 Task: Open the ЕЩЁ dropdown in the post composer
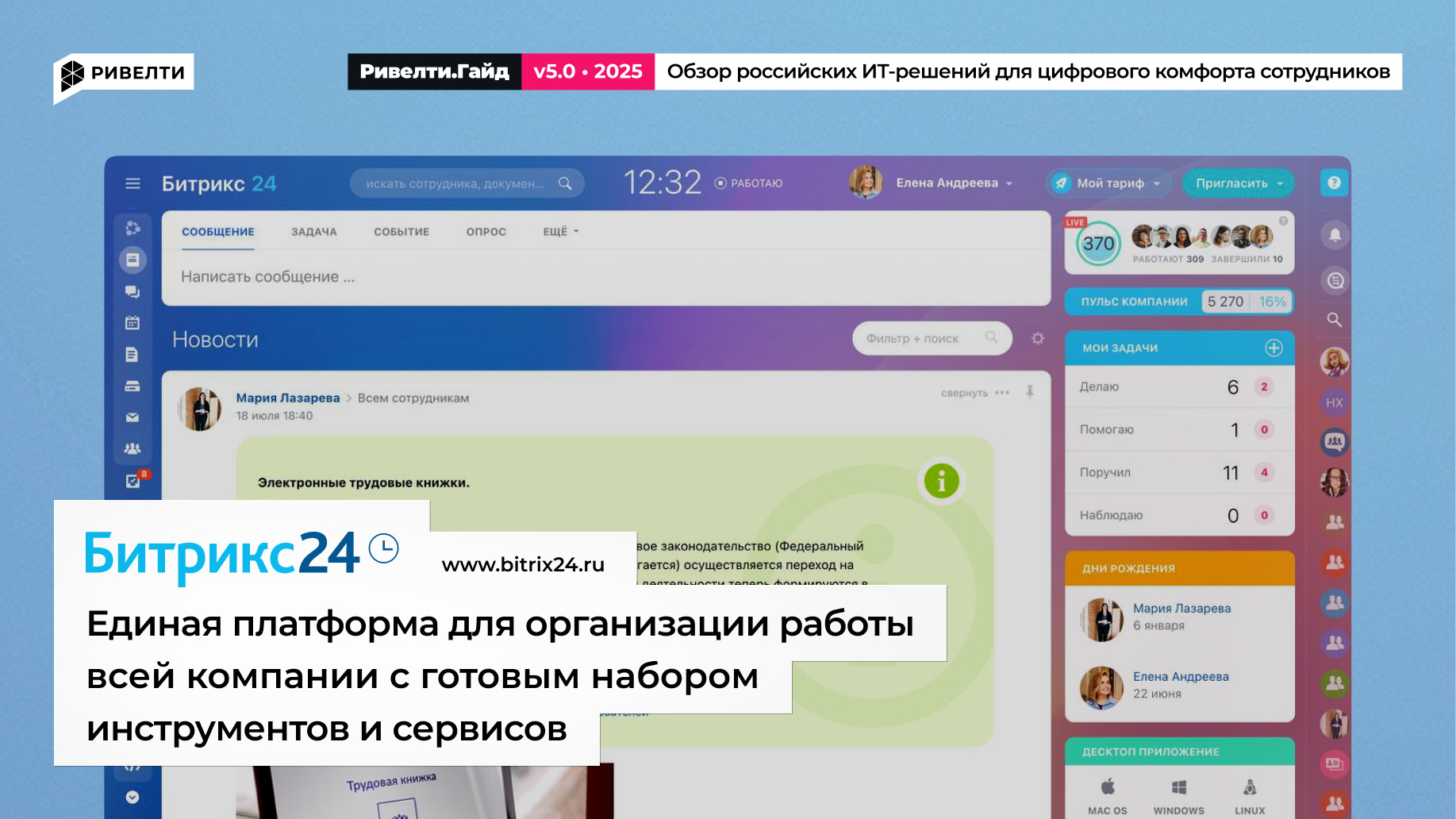[x=560, y=231]
